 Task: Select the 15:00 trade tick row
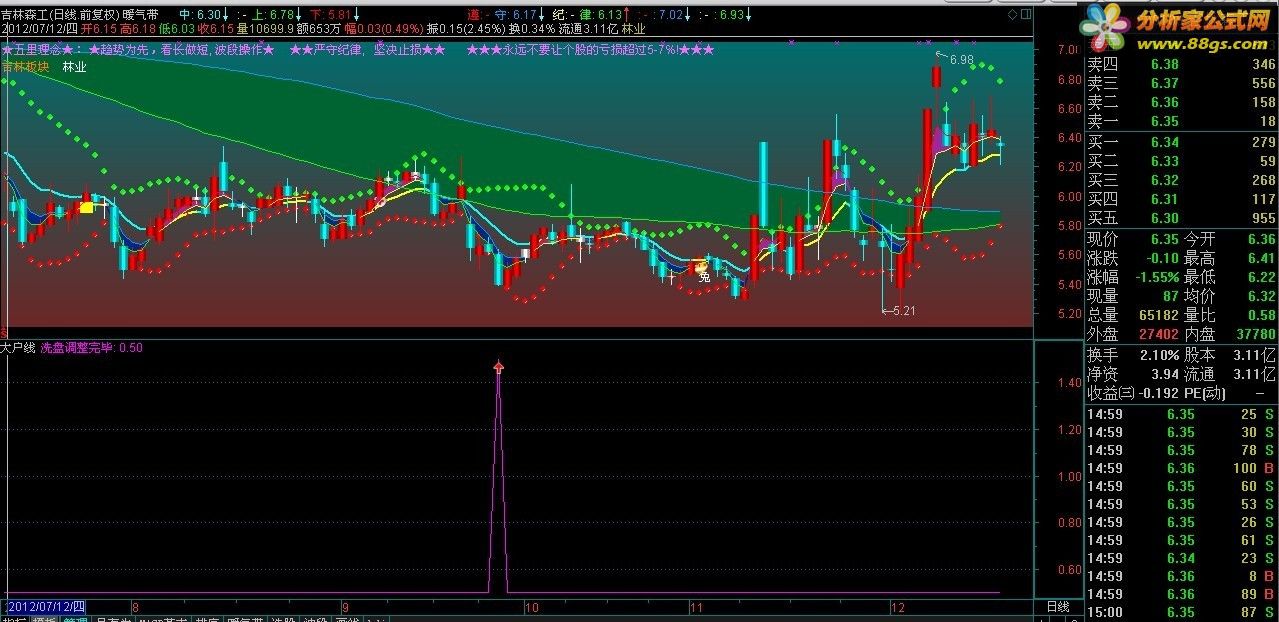(x=1182, y=612)
